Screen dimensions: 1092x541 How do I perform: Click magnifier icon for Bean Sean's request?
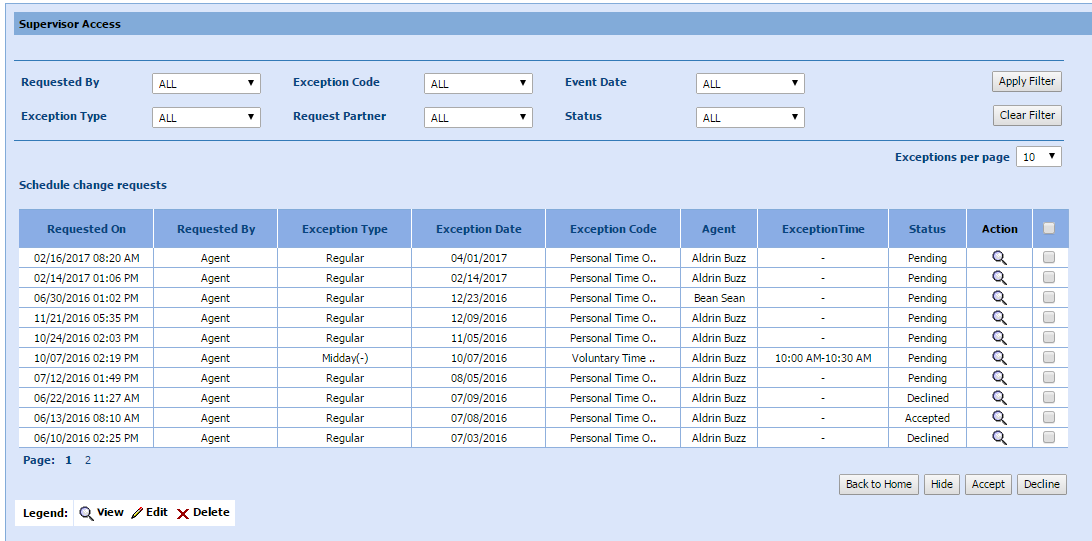(x=999, y=298)
